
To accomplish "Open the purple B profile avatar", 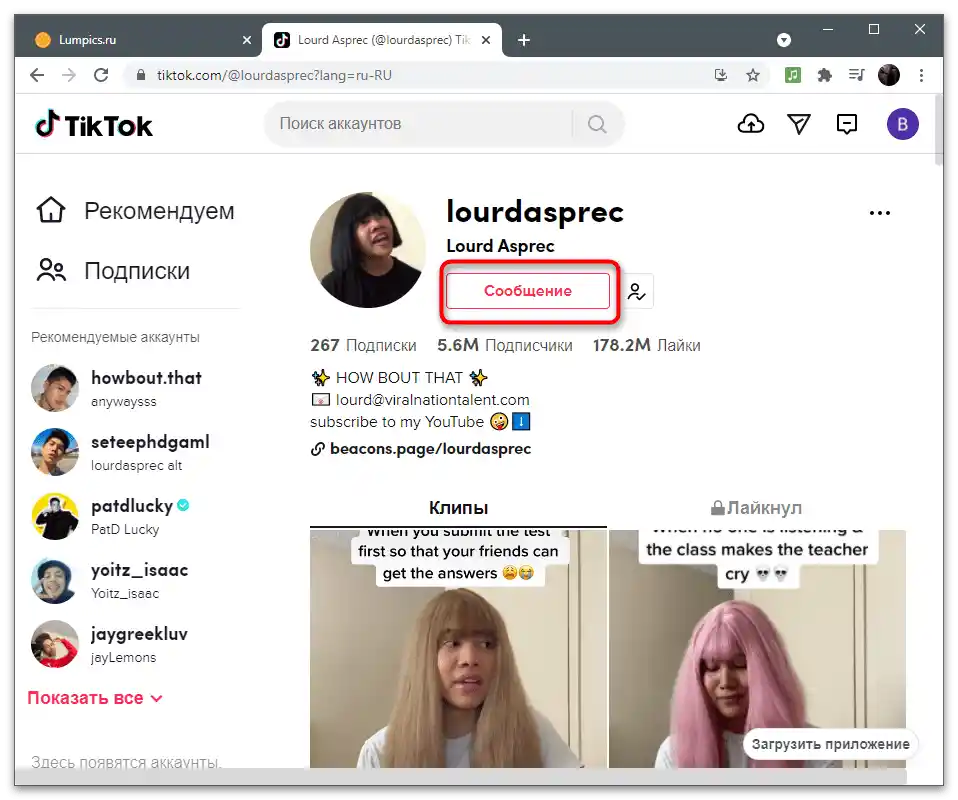I will [902, 124].
